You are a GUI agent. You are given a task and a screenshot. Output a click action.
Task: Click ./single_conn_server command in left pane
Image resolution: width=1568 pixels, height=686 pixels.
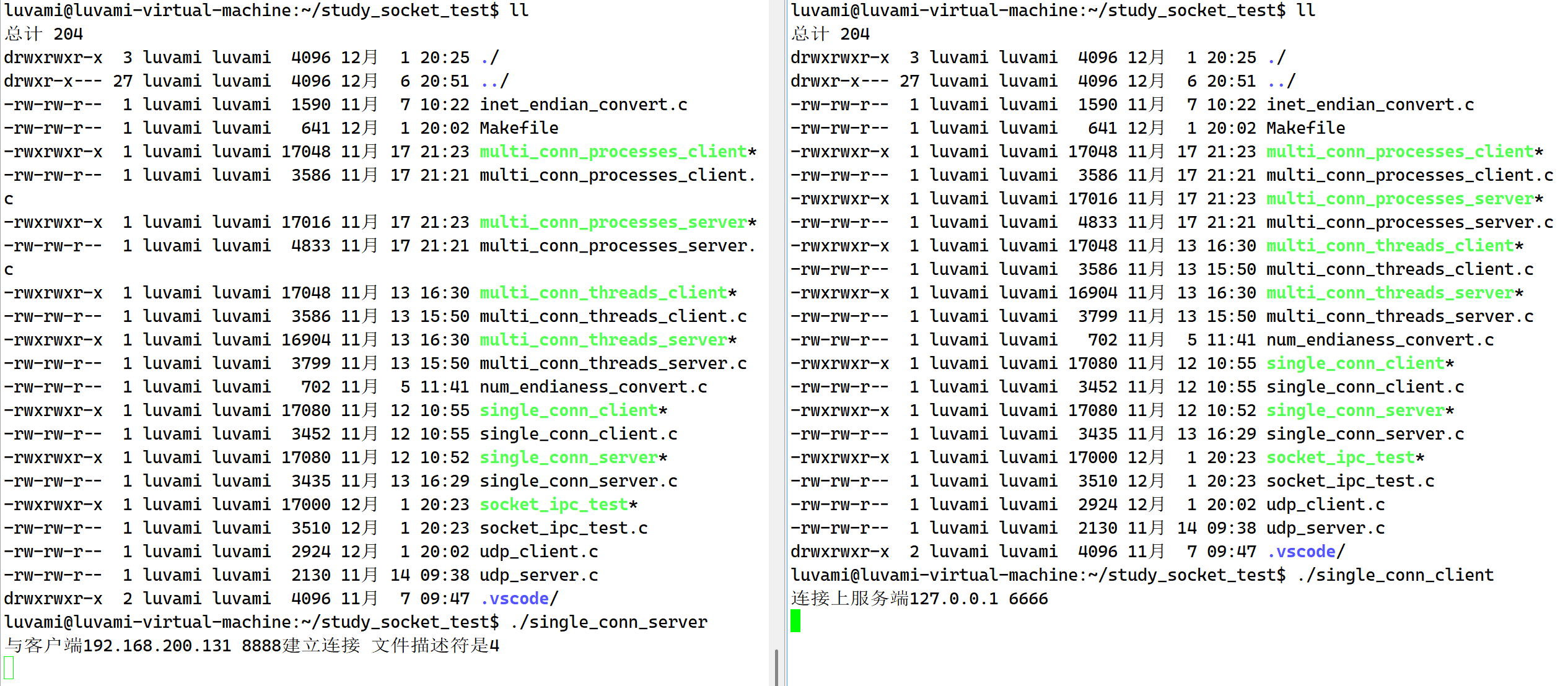[x=608, y=622]
